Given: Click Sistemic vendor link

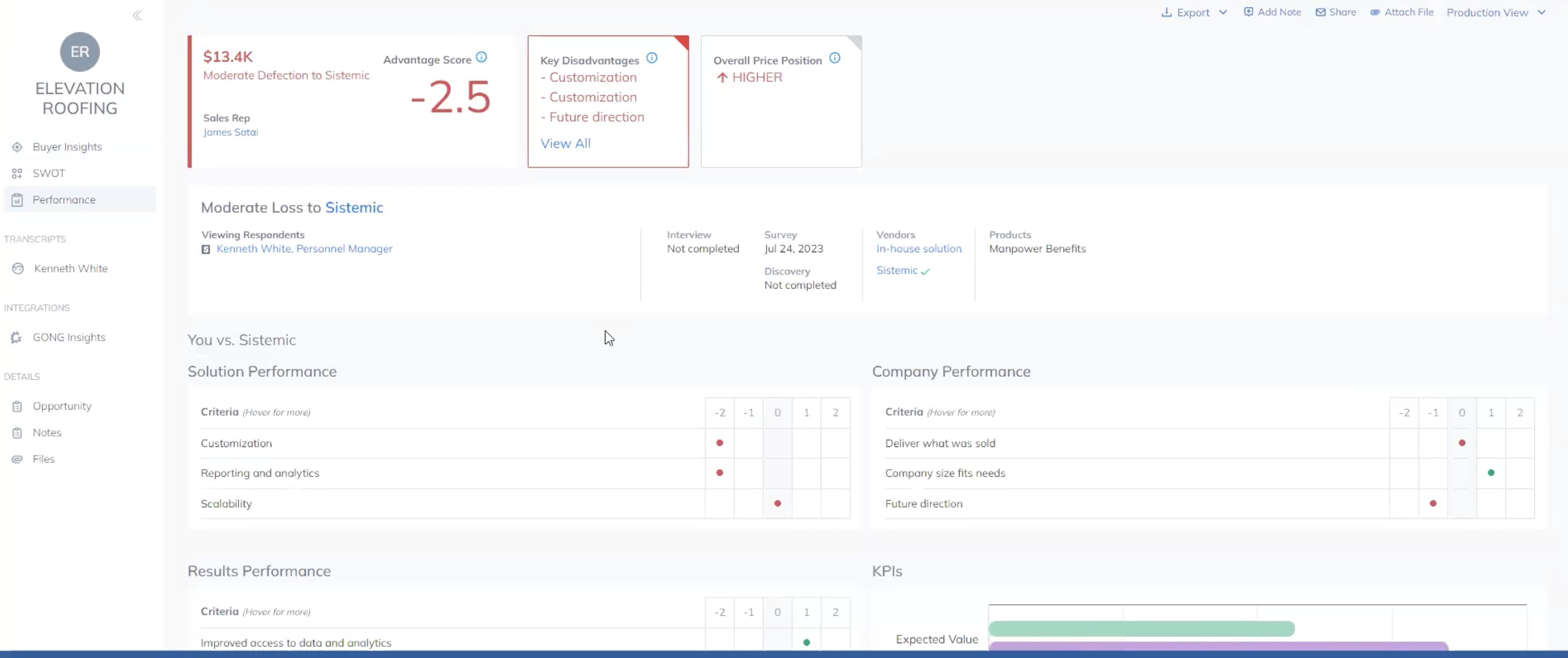Looking at the screenshot, I should pyautogui.click(x=897, y=271).
